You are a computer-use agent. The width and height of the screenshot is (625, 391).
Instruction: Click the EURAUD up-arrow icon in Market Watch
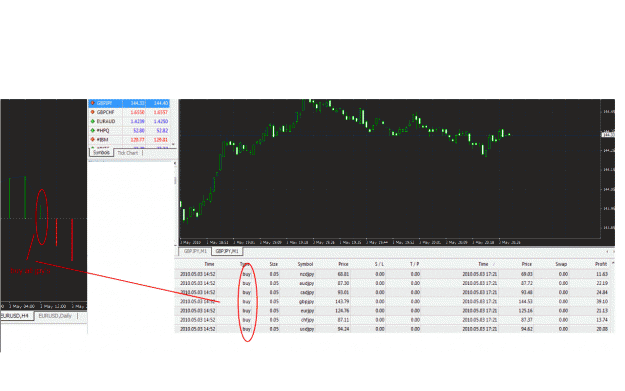pos(92,122)
